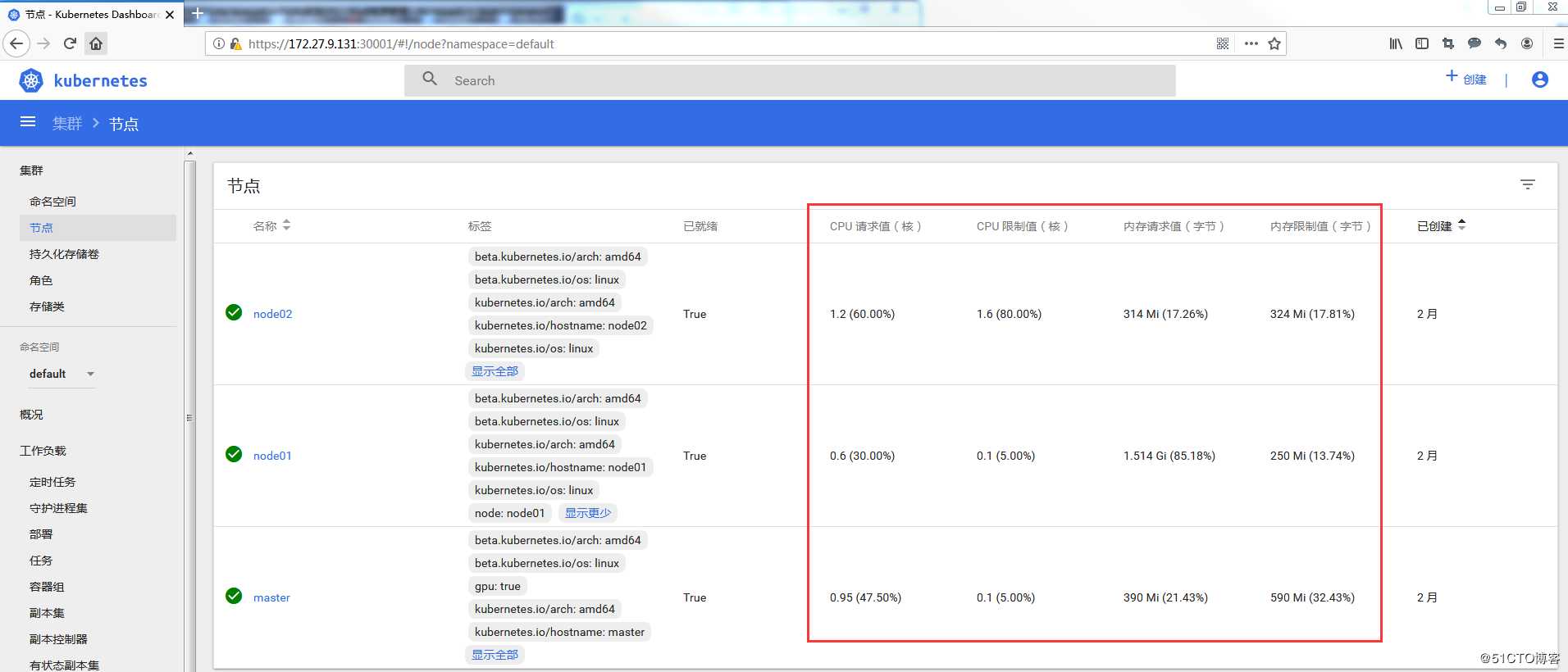Viewport: 1568px width, 672px height.
Task: Select 节点 in sidebar
Action: [x=98, y=228]
